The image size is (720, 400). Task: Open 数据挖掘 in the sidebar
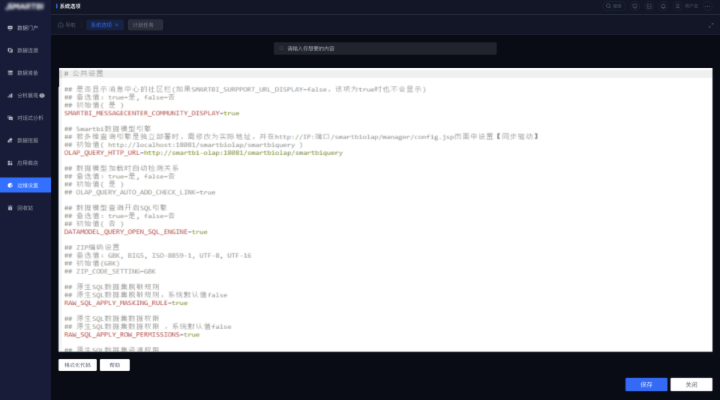[27, 141]
